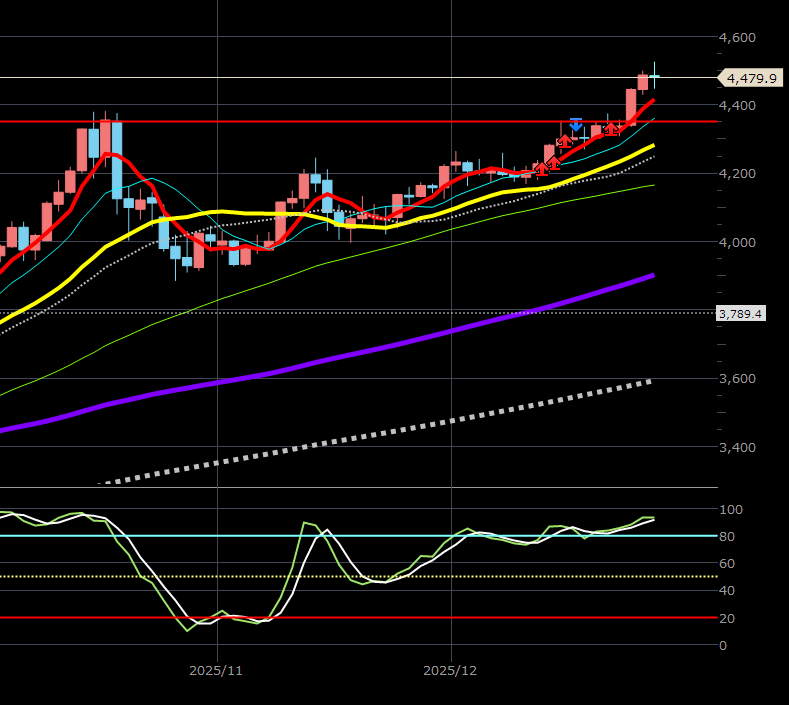Click the leftmost red up-arrow signal marker
Viewport: 789px width, 705px height.
(541, 168)
